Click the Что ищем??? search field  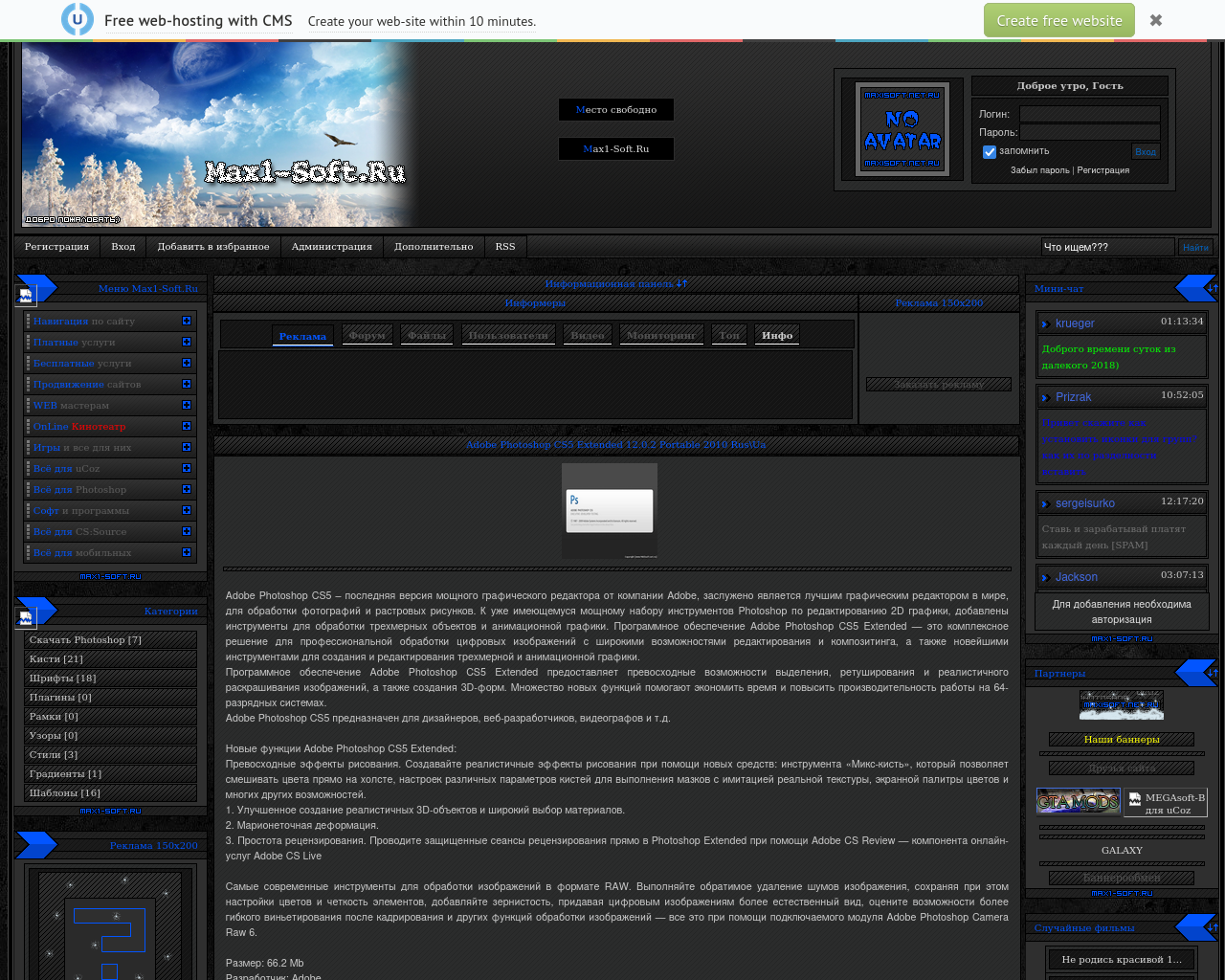(1108, 247)
